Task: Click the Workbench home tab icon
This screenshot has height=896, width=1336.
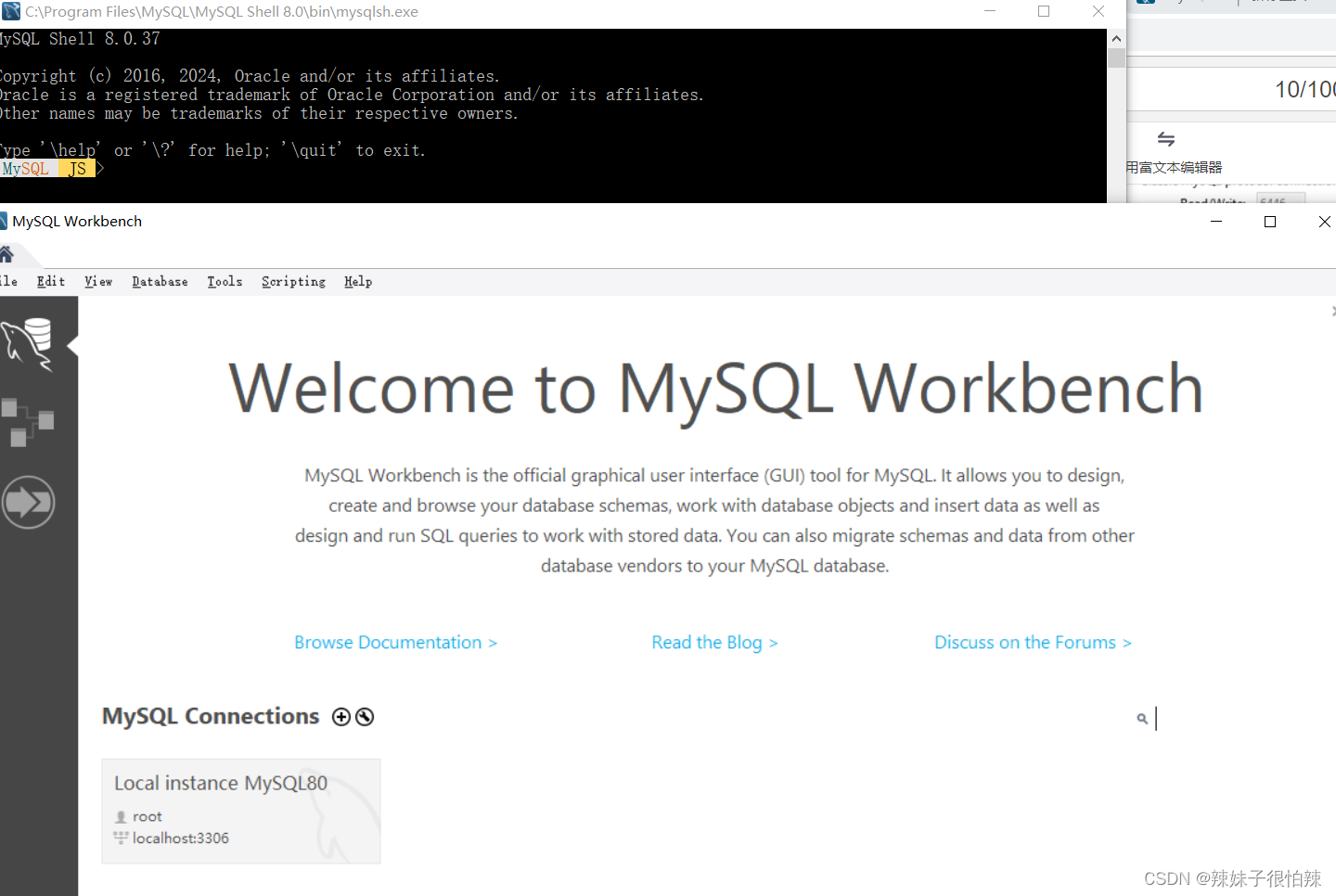Action: (x=6, y=254)
